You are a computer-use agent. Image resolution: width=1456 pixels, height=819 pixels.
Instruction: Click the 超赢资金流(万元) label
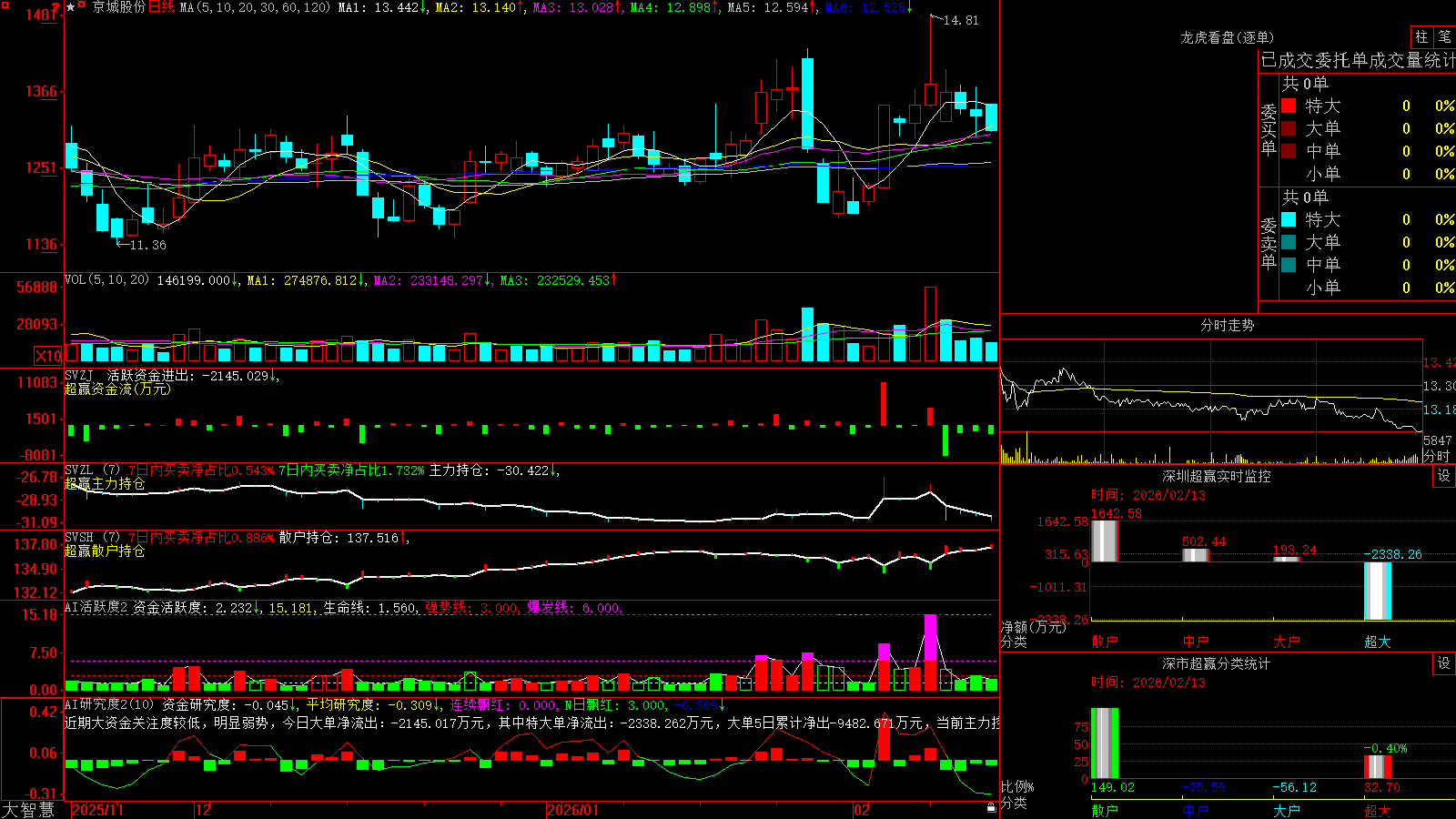(117, 389)
